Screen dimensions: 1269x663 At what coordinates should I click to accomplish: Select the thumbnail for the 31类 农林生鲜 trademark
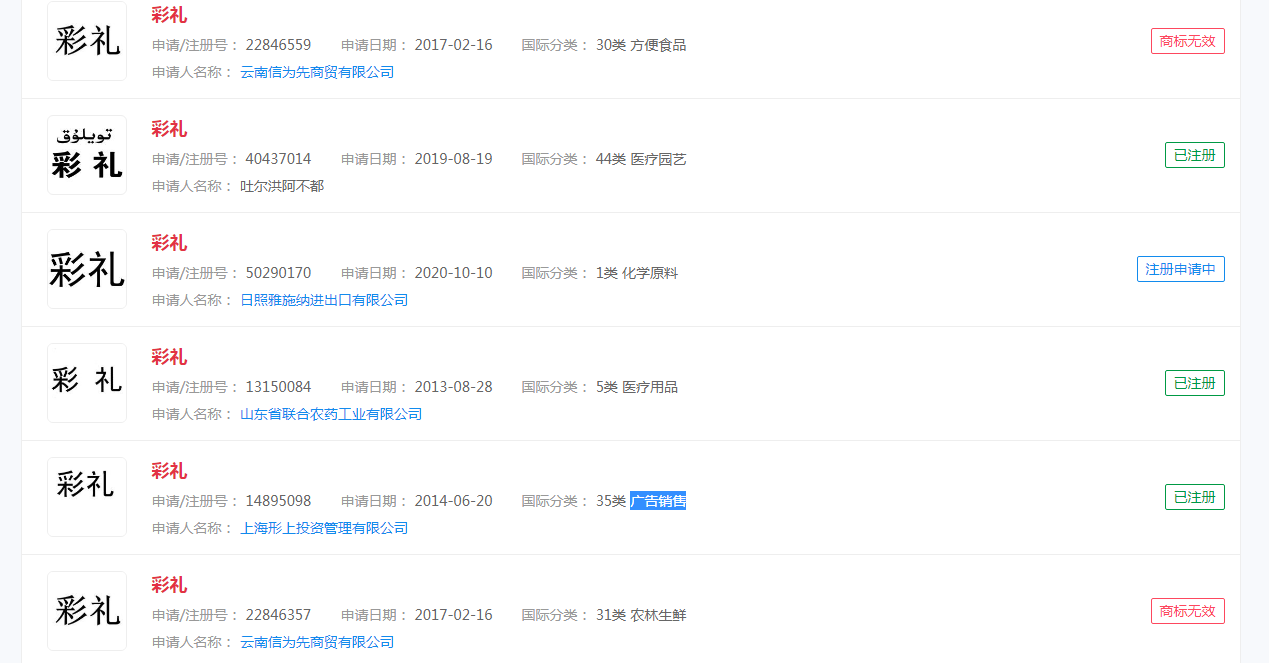click(x=87, y=611)
